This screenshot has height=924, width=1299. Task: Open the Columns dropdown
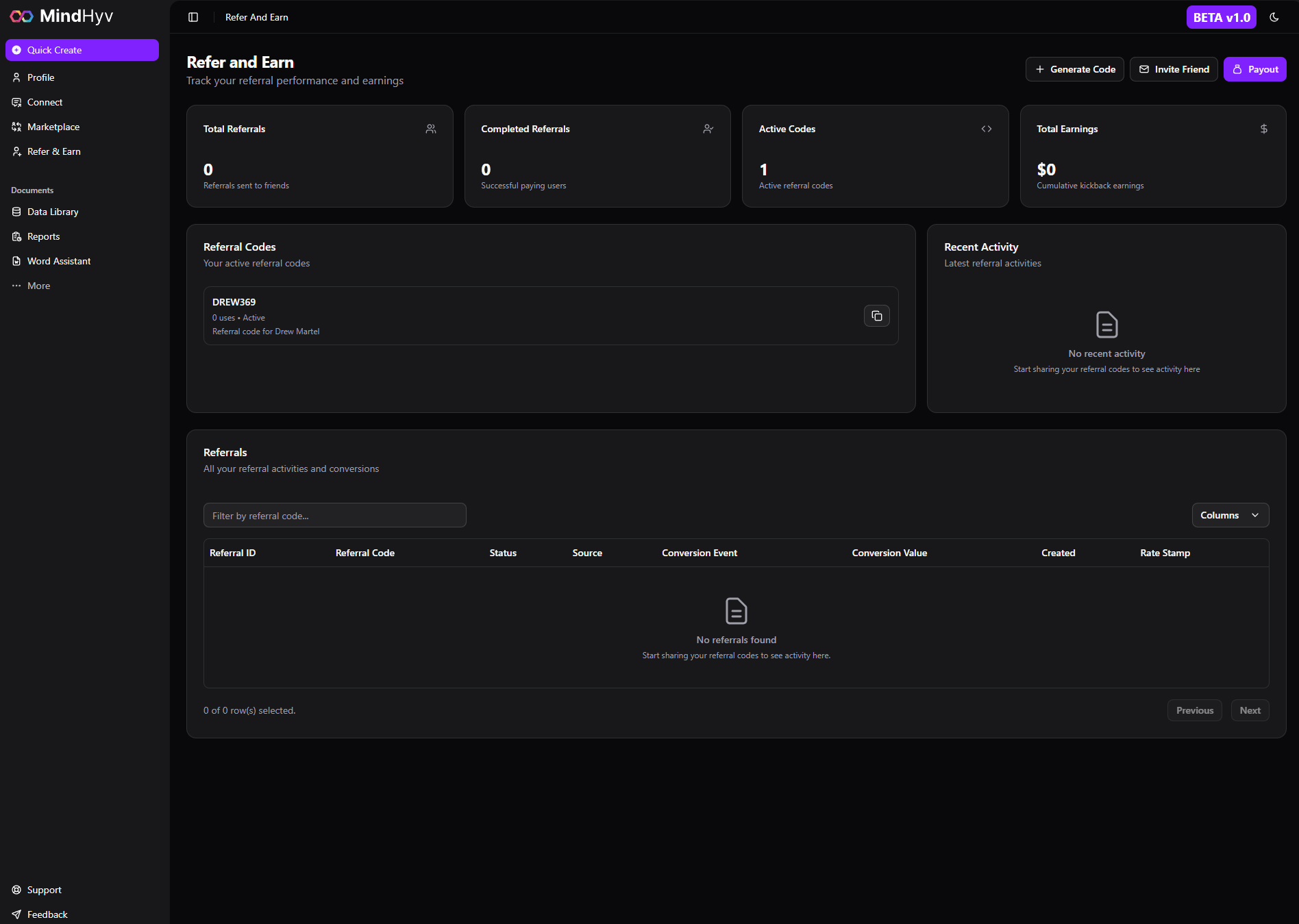[1230, 515]
